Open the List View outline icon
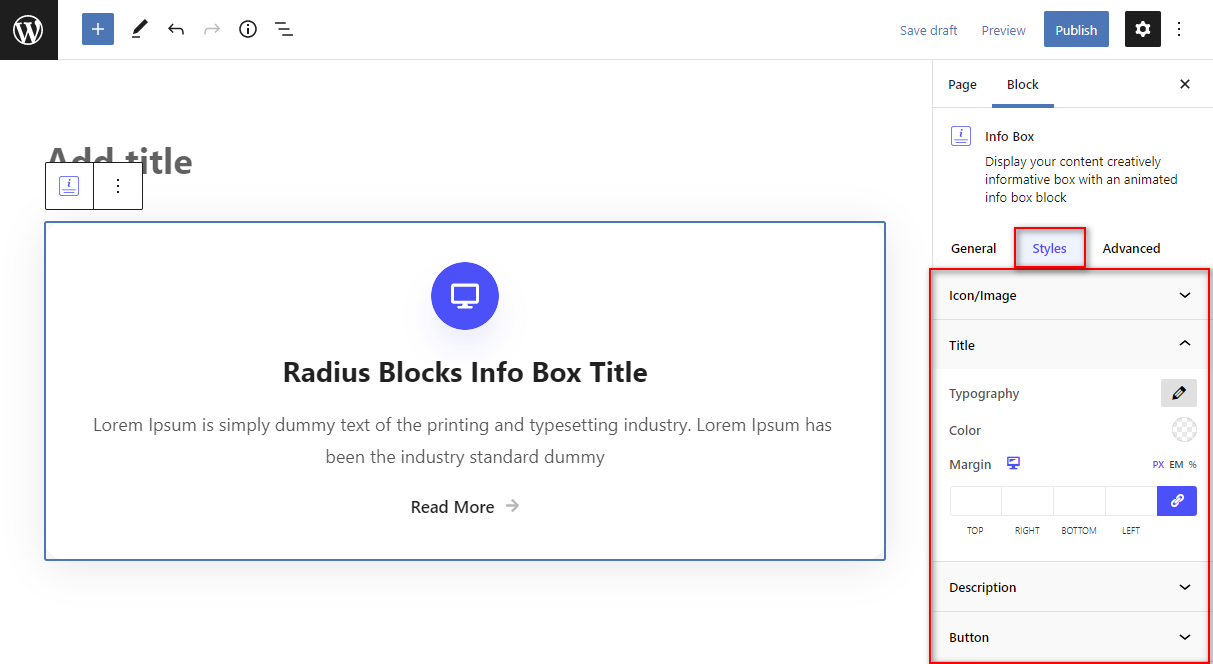The image size is (1213, 664). pos(284,29)
